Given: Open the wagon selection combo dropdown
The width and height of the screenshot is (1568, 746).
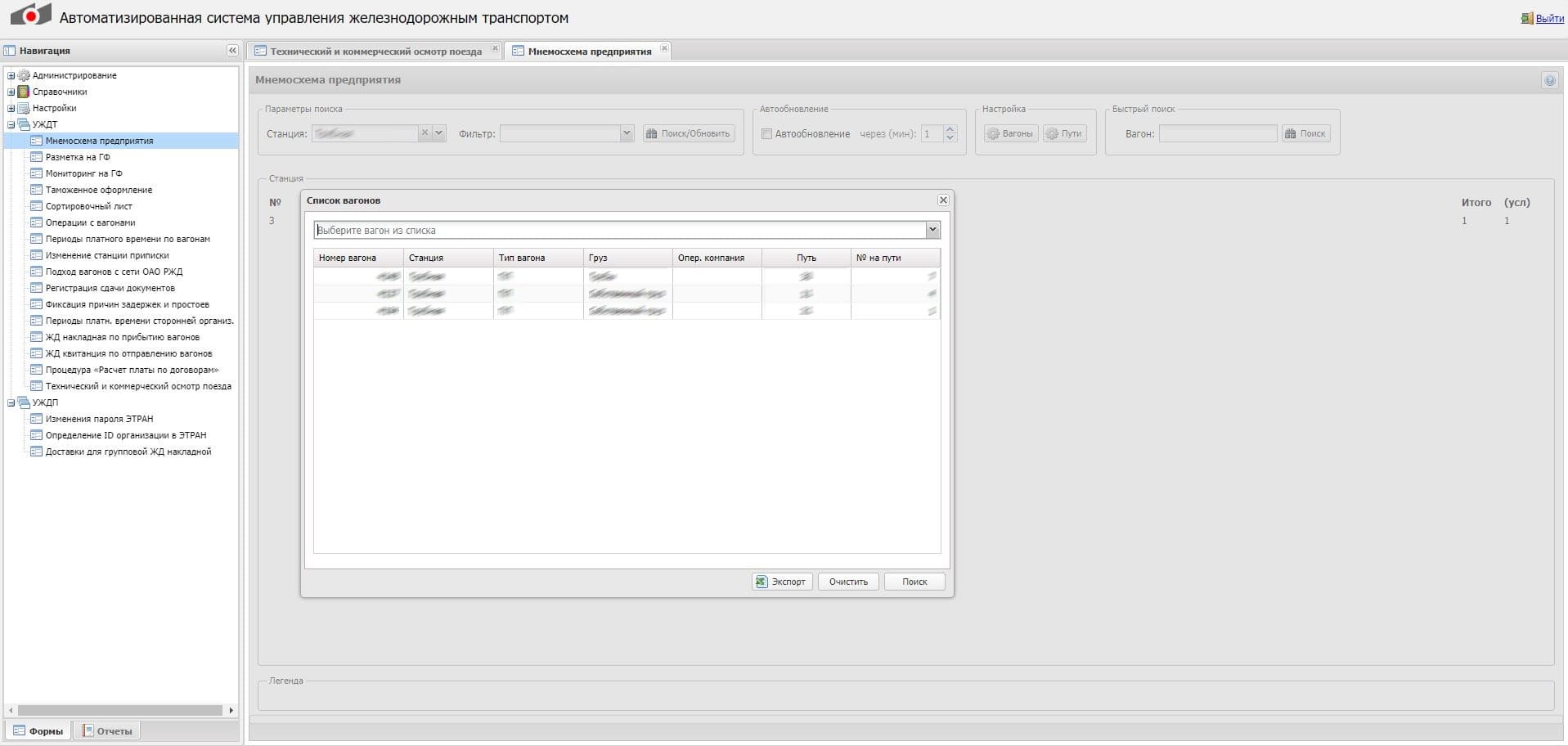Looking at the screenshot, I should pyautogui.click(x=932, y=231).
